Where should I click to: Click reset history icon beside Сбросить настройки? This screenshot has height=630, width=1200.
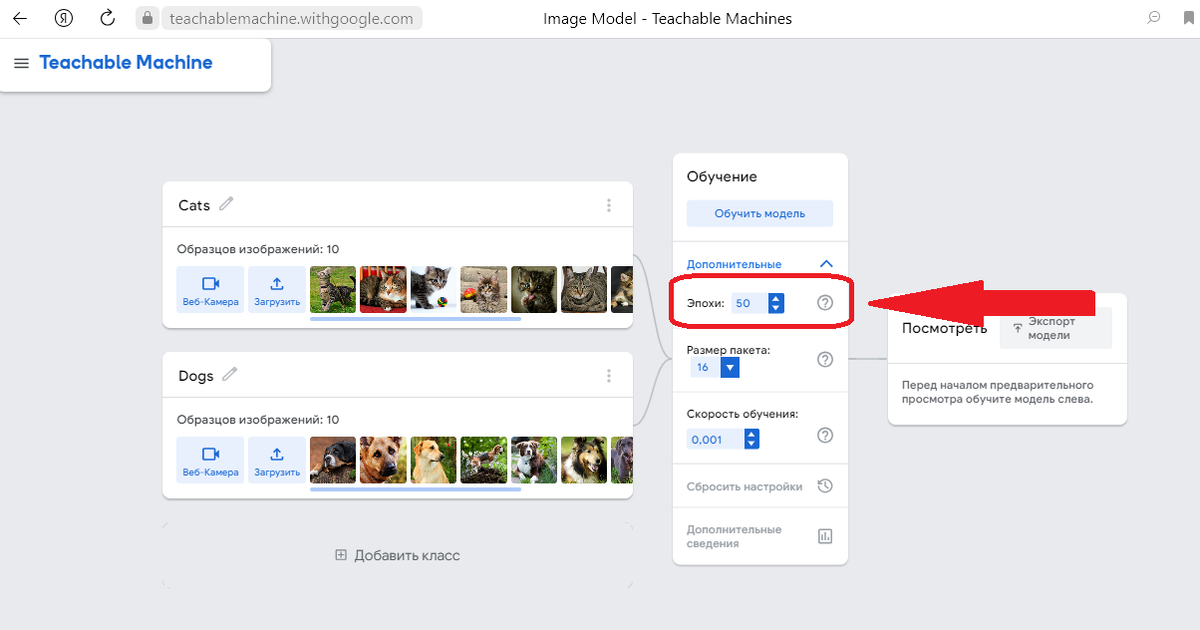click(x=825, y=486)
